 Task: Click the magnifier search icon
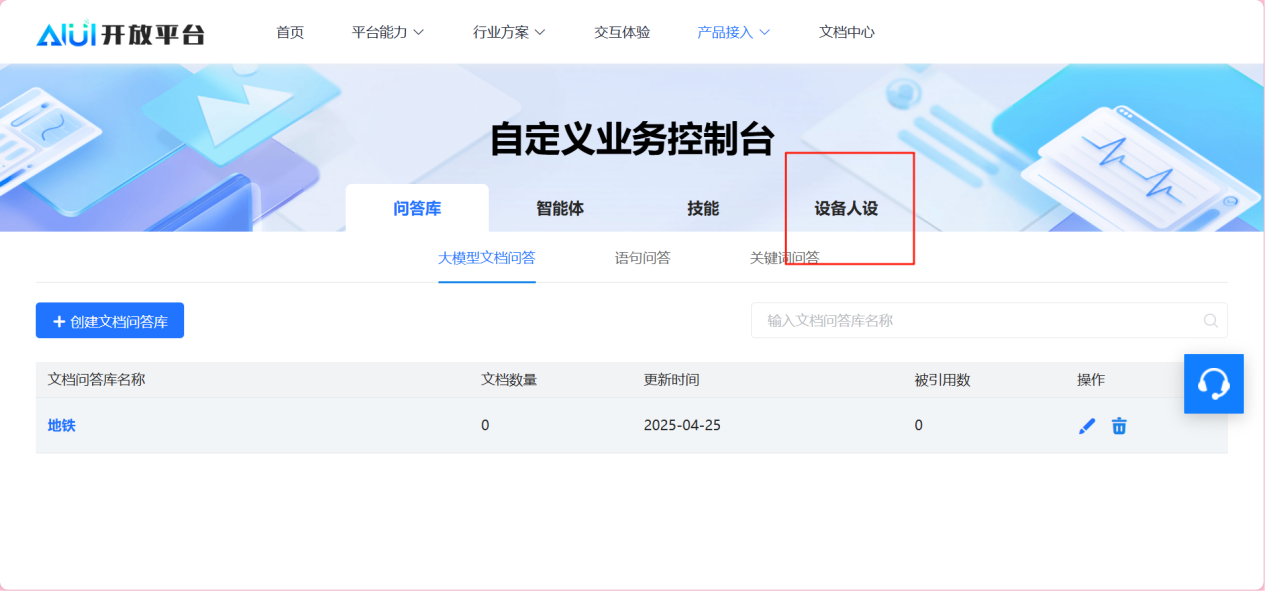click(x=1210, y=321)
